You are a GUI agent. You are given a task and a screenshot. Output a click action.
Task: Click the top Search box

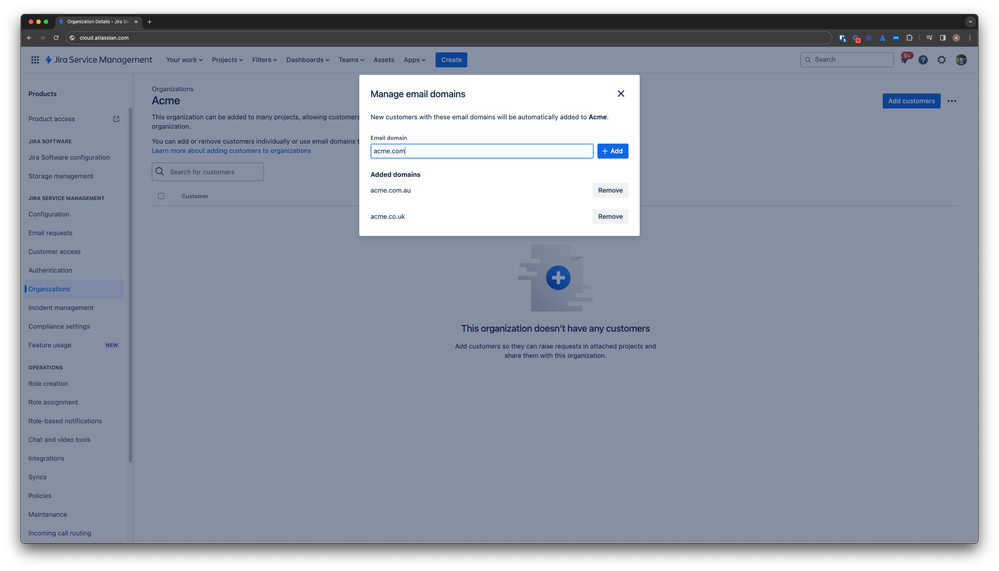pos(847,60)
